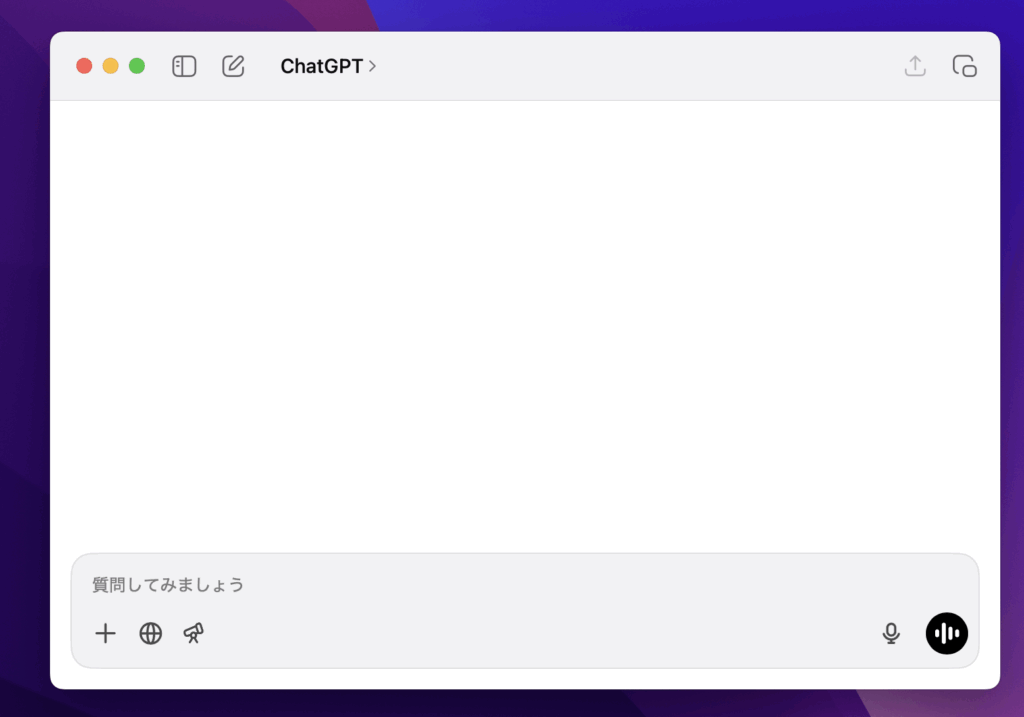Minimize window with yellow button
1024x717 pixels.
click(110, 66)
